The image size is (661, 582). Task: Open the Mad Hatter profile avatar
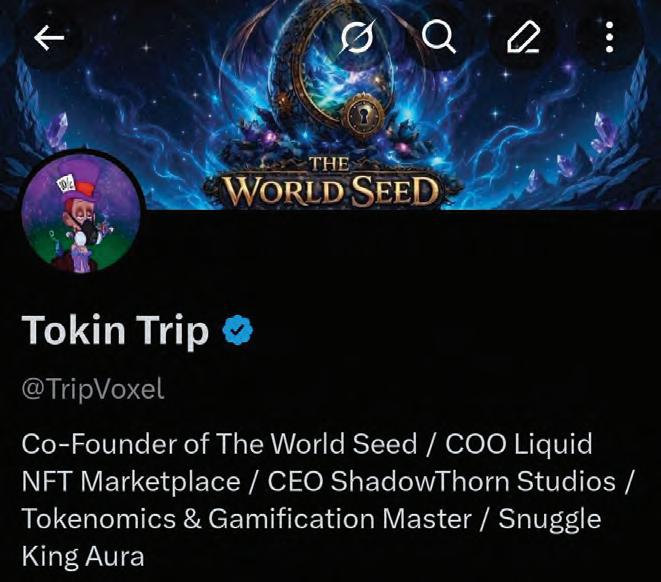click(84, 216)
